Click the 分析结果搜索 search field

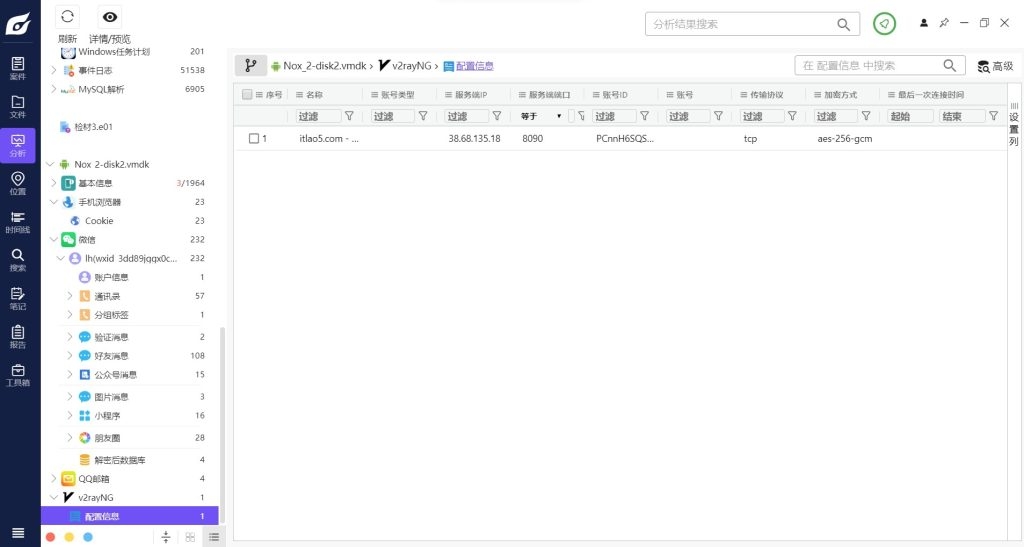pos(740,24)
